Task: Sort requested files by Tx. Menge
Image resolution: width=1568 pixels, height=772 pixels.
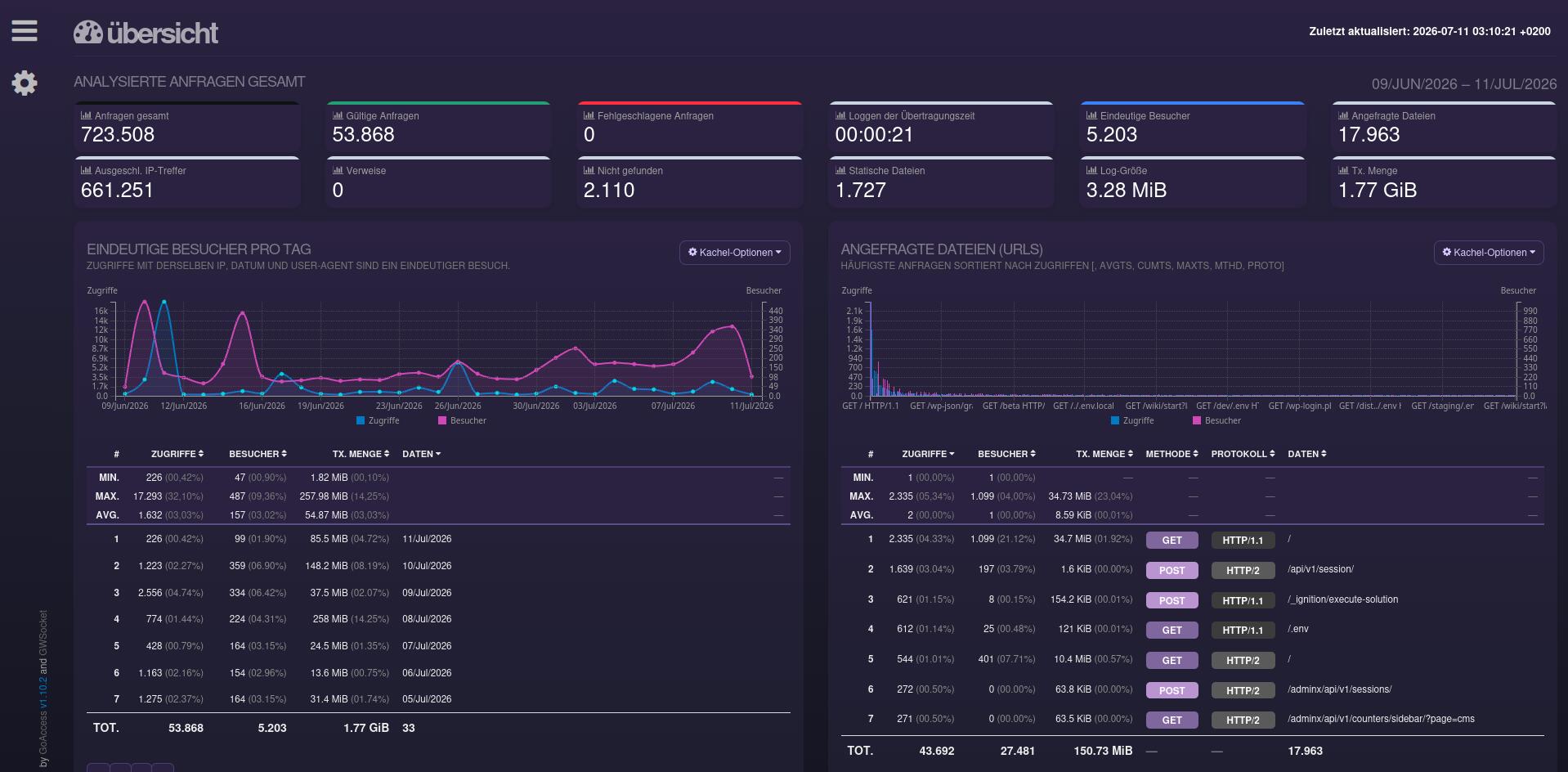Action: [1104, 454]
